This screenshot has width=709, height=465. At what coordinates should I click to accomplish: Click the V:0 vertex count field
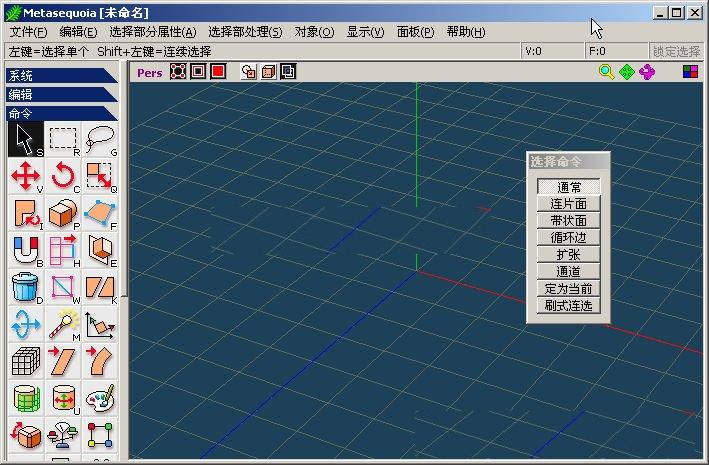pos(552,52)
